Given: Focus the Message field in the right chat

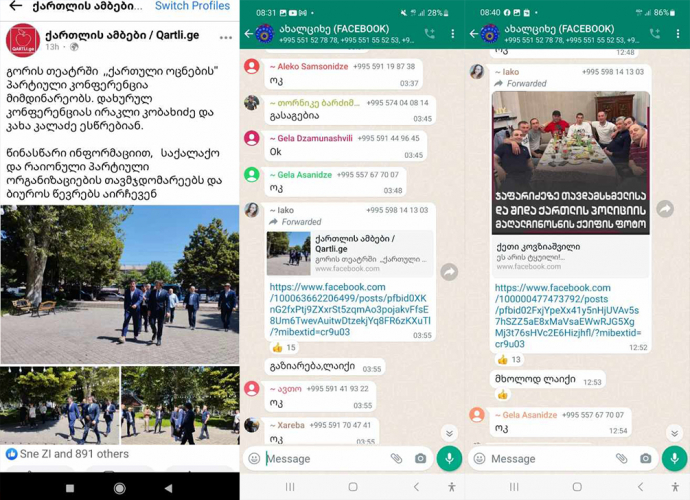Looking at the screenshot, I should [x=550, y=459].
